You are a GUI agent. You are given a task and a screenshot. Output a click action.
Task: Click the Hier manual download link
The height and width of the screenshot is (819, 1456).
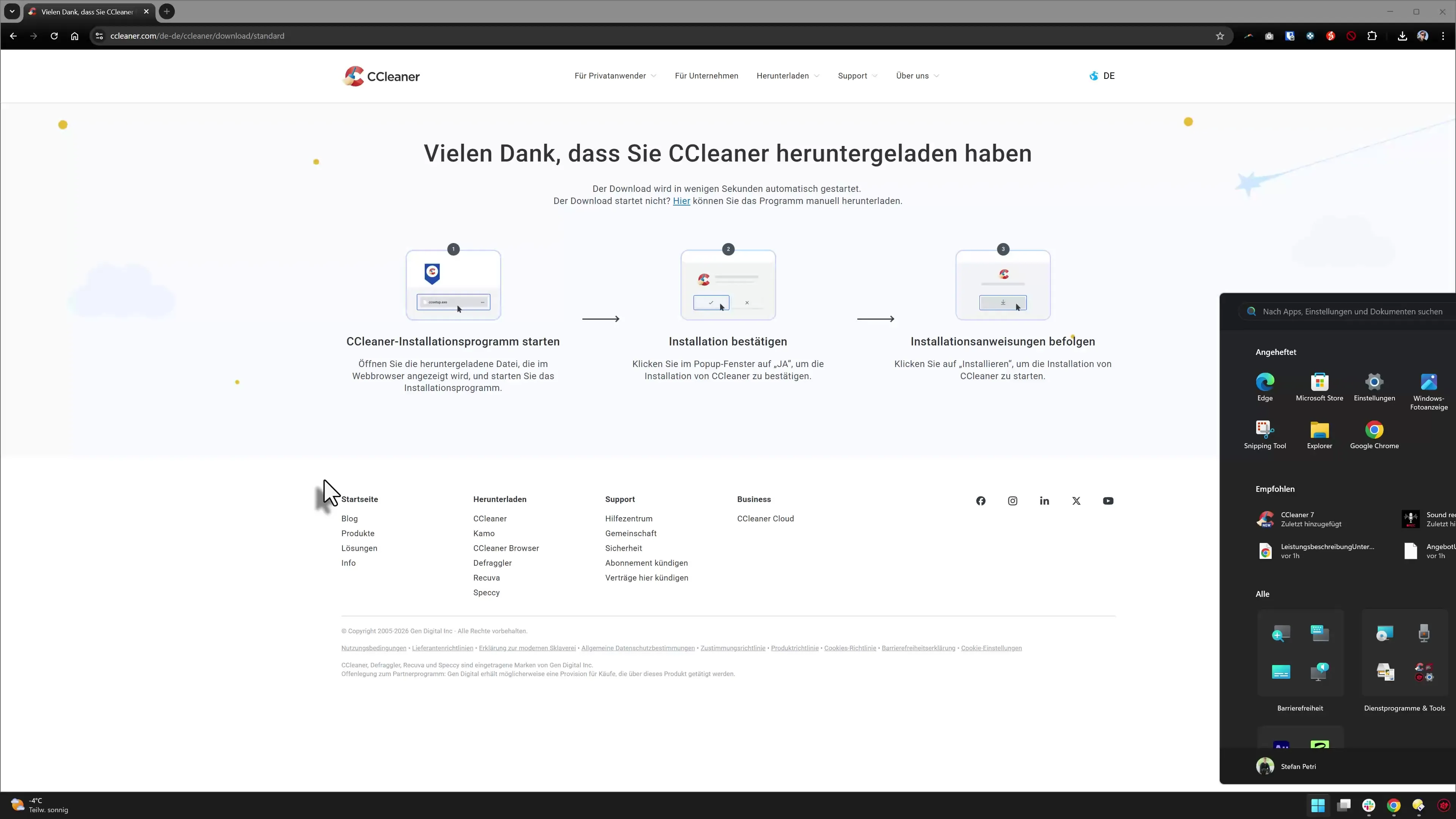[x=682, y=201]
